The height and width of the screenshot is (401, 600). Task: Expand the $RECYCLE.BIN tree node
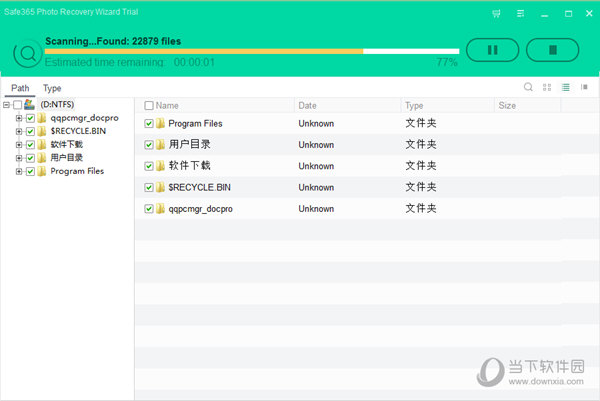(18, 132)
